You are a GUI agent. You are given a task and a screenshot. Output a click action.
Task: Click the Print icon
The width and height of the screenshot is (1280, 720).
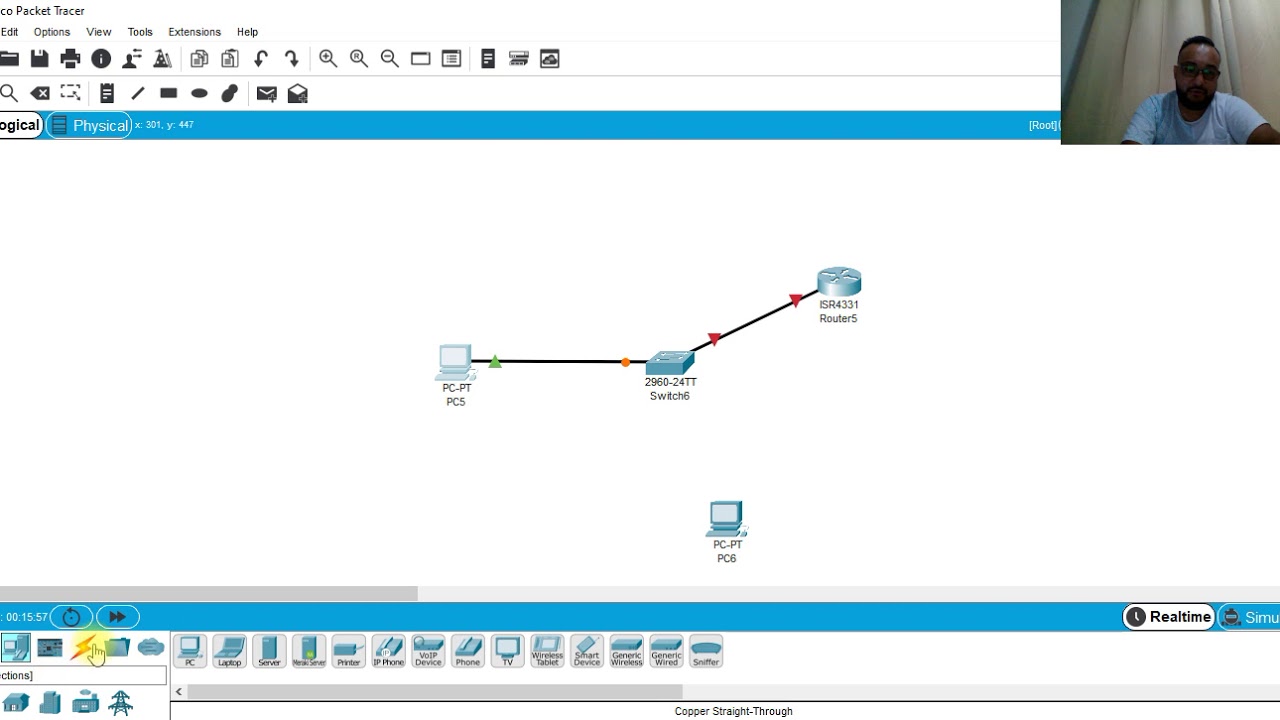[x=70, y=59]
